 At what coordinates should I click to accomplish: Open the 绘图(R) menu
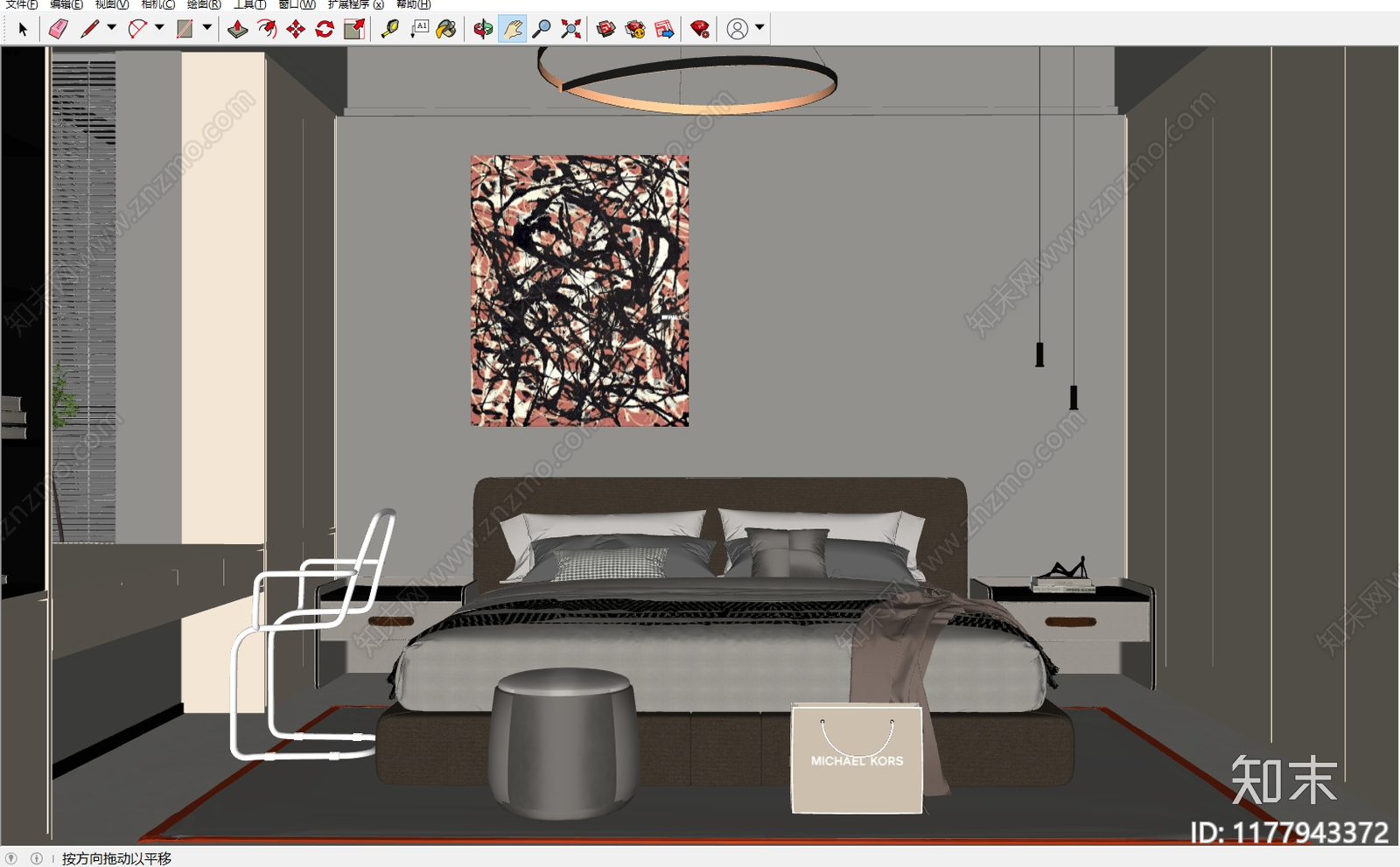pos(204,4)
